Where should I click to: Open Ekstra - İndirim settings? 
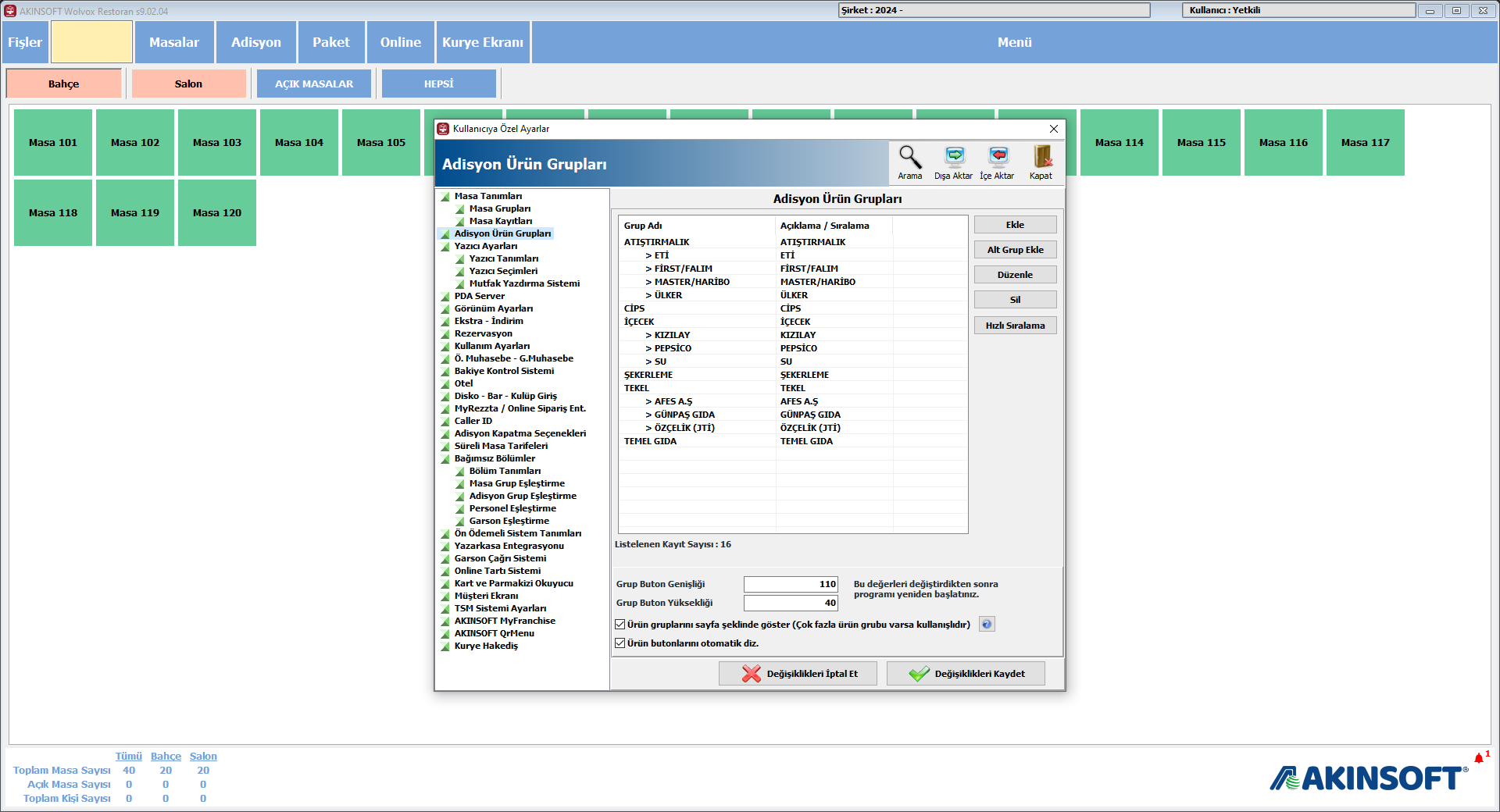[x=489, y=321]
